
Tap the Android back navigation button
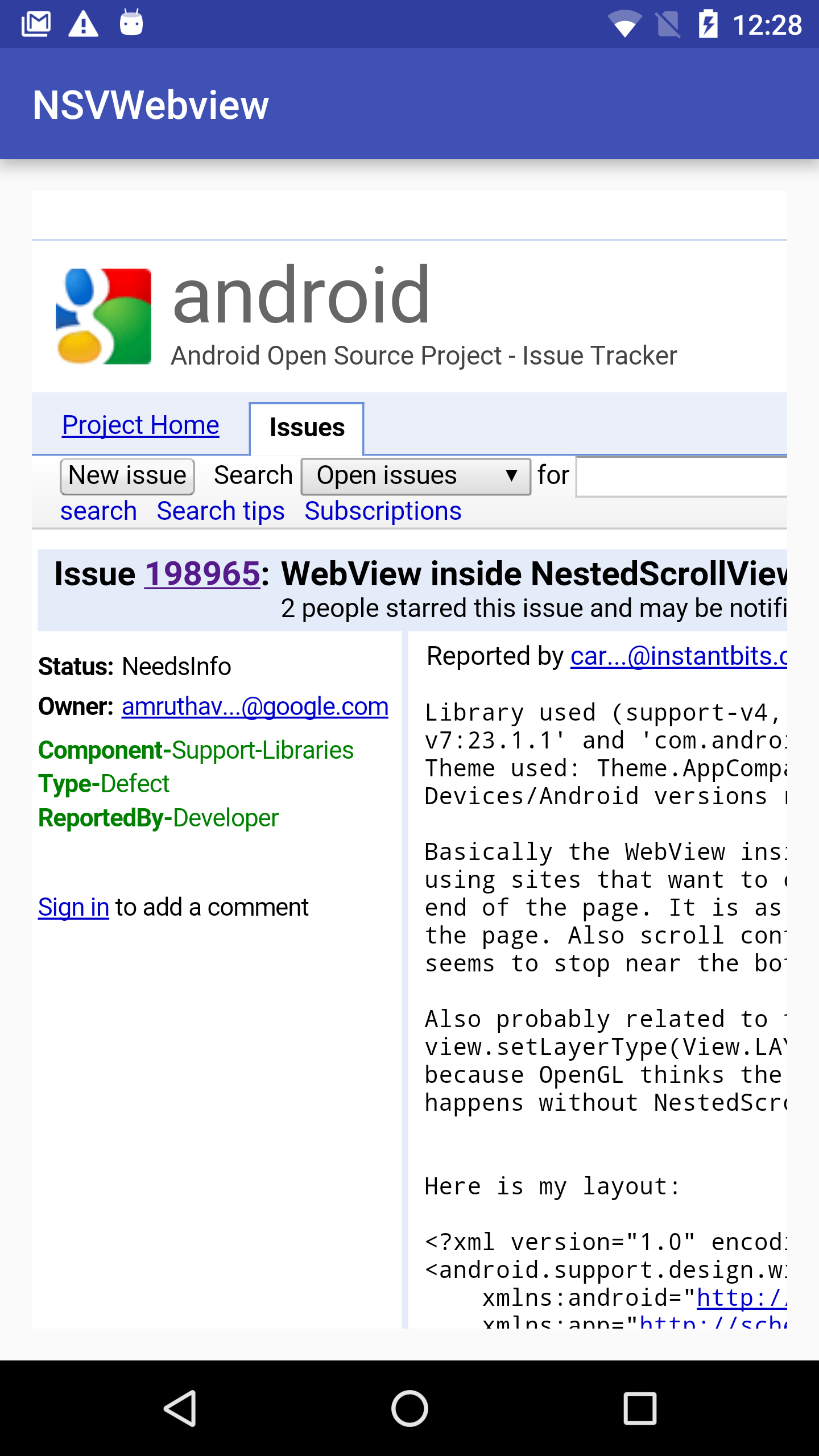pos(180,1408)
